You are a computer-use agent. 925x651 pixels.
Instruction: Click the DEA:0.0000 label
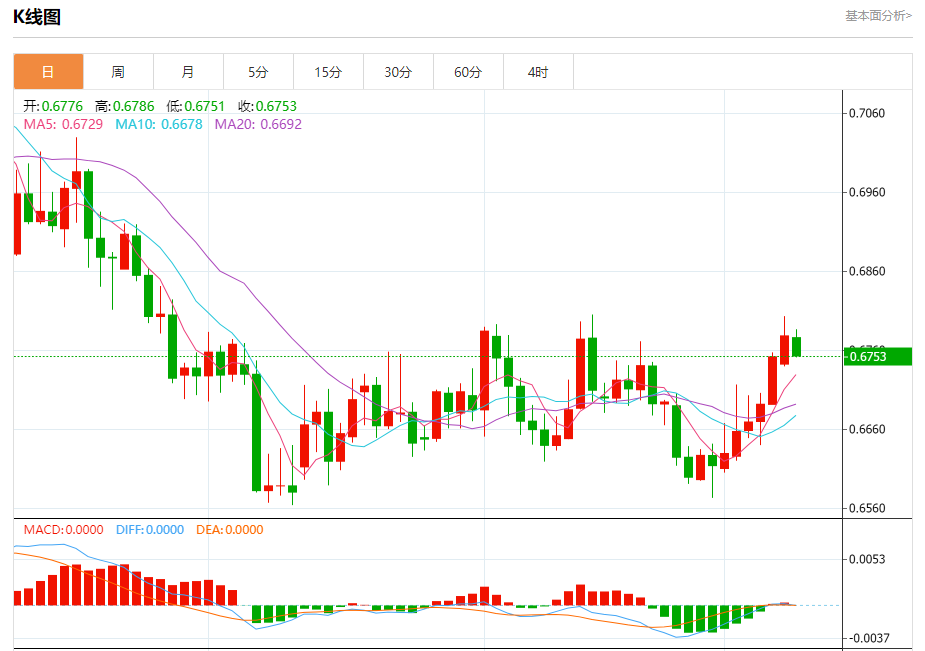click(229, 530)
